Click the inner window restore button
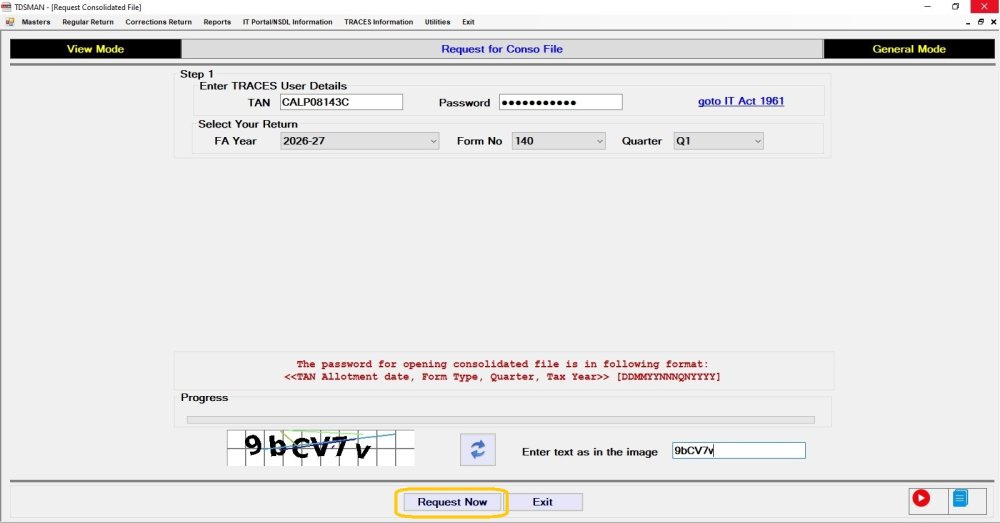This screenshot has height=523, width=1000. (x=981, y=22)
